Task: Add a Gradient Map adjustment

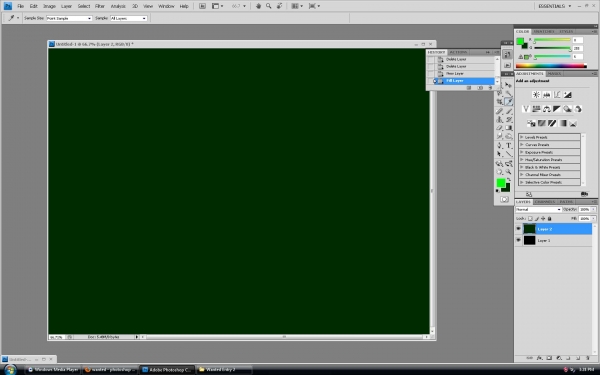Action: [562, 123]
